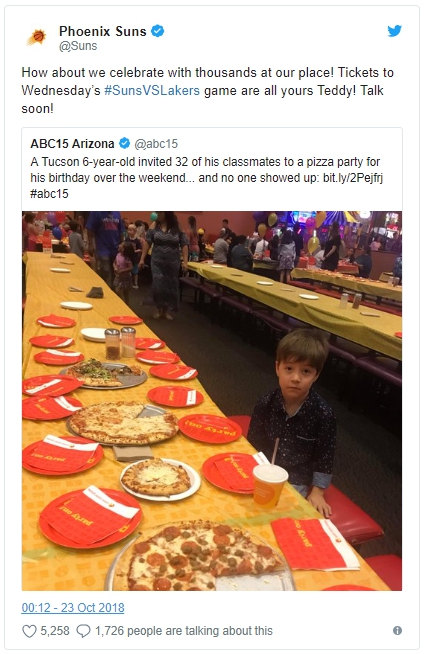Open the Phoenix Suns account name
The image size is (424, 654).
click(103, 31)
